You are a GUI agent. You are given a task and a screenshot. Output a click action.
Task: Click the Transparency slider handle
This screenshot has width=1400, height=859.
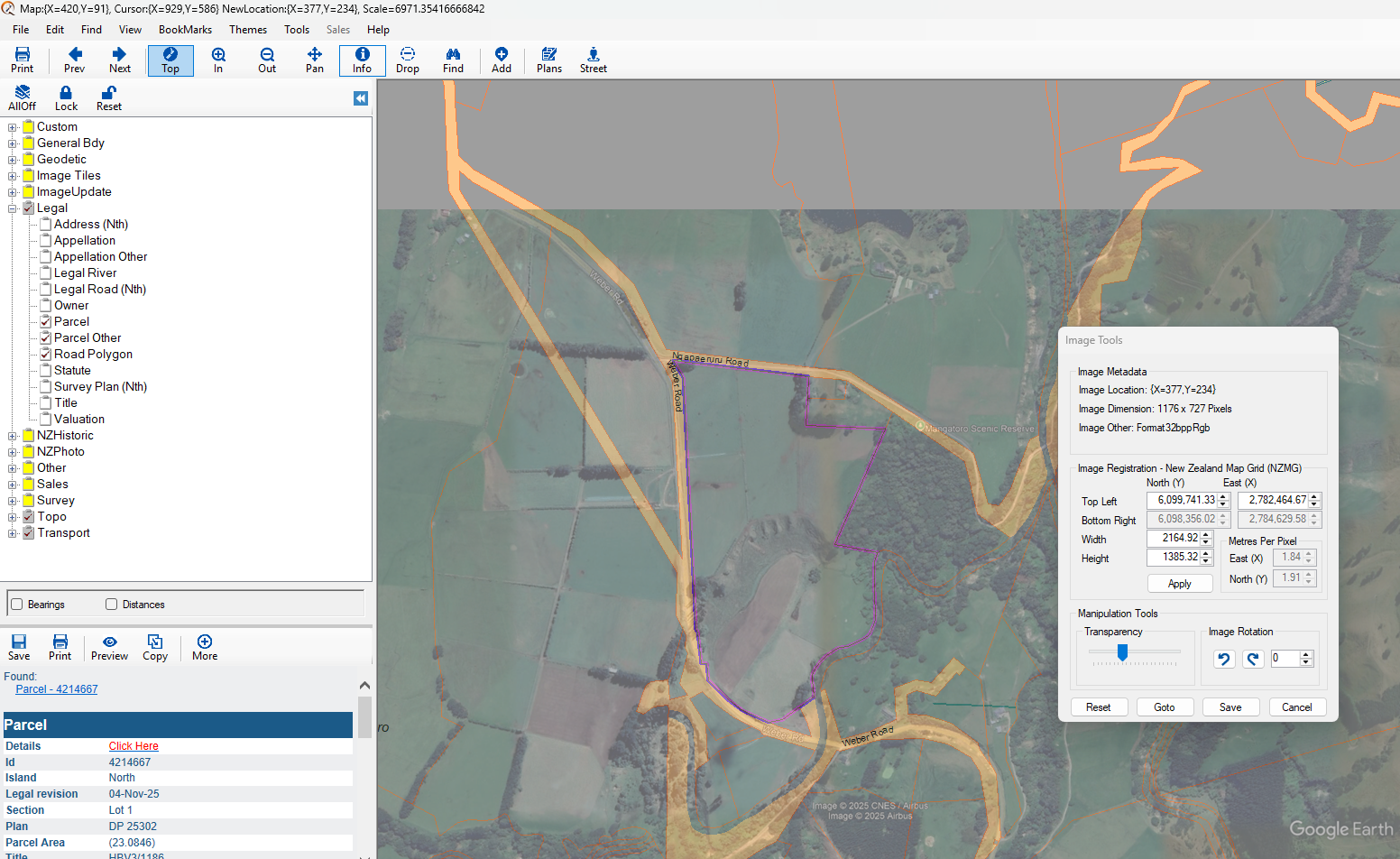[1122, 652]
